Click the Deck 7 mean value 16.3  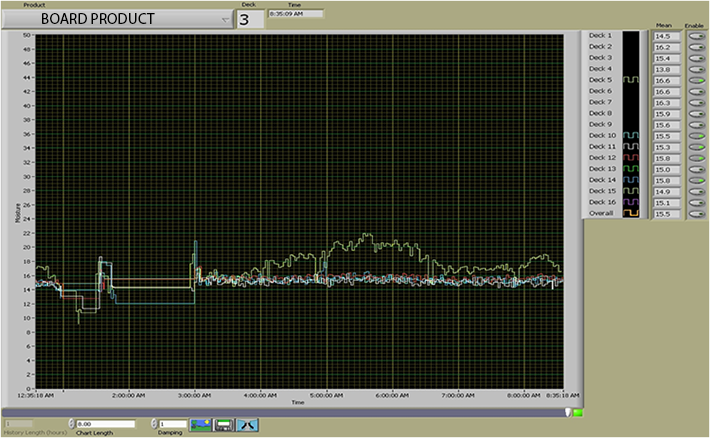pyautogui.click(x=667, y=103)
